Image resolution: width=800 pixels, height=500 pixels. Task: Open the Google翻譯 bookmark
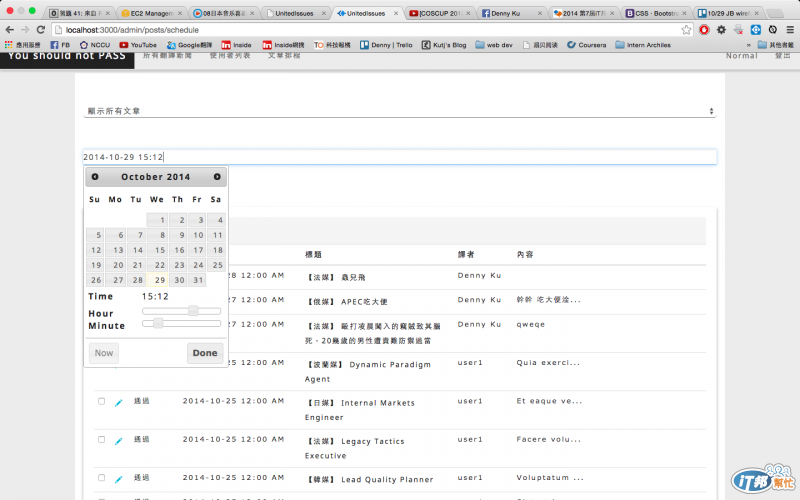coord(189,45)
